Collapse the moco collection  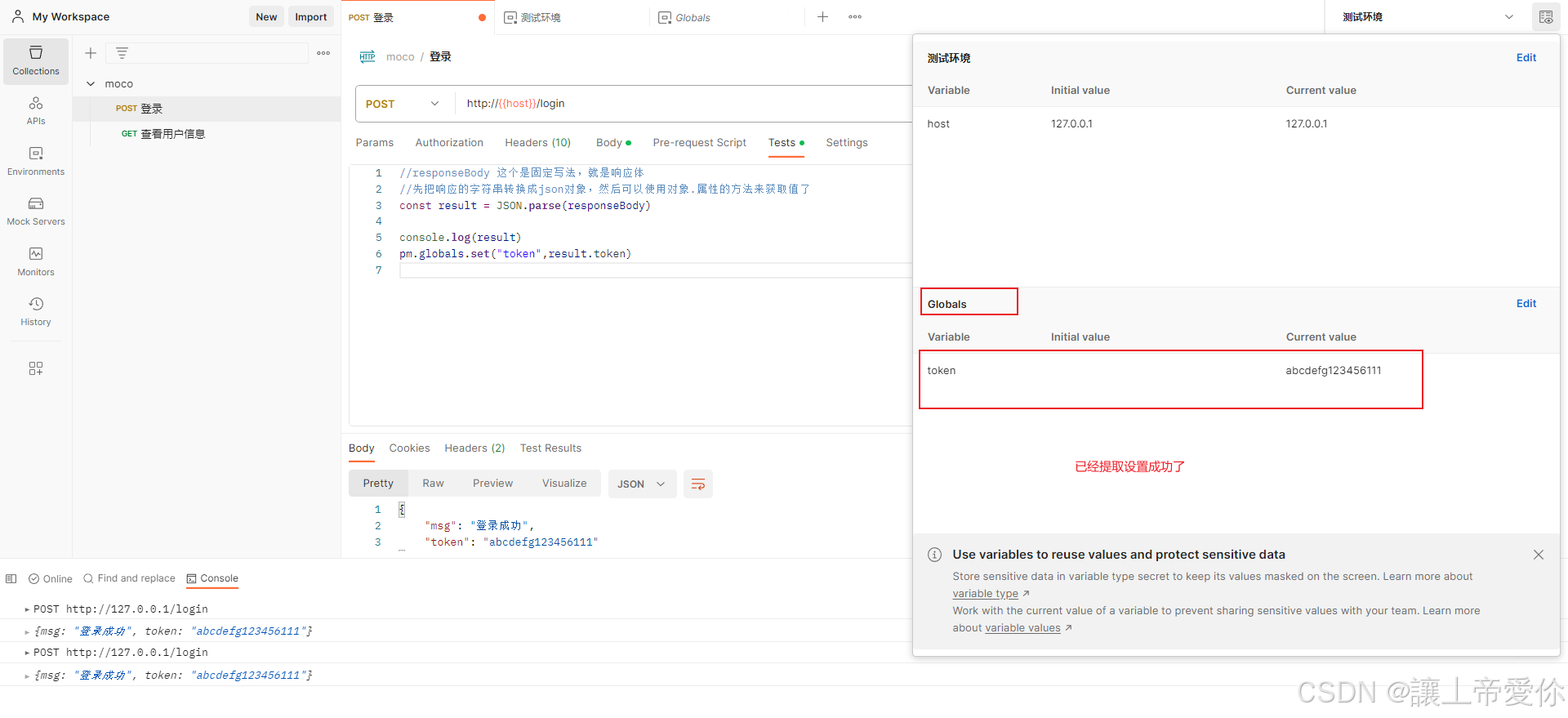[x=91, y=84]
